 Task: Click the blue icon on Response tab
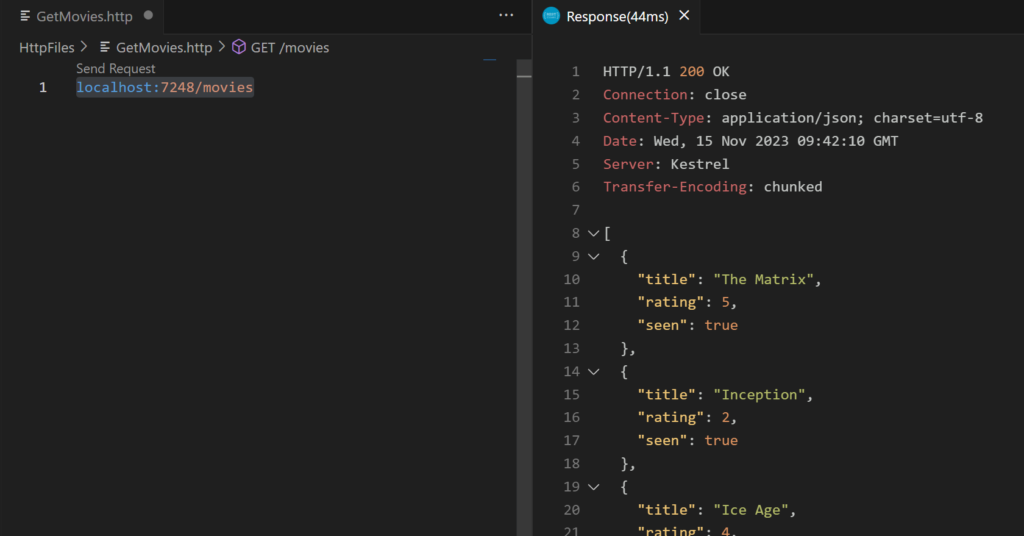(x=551, y=16)
